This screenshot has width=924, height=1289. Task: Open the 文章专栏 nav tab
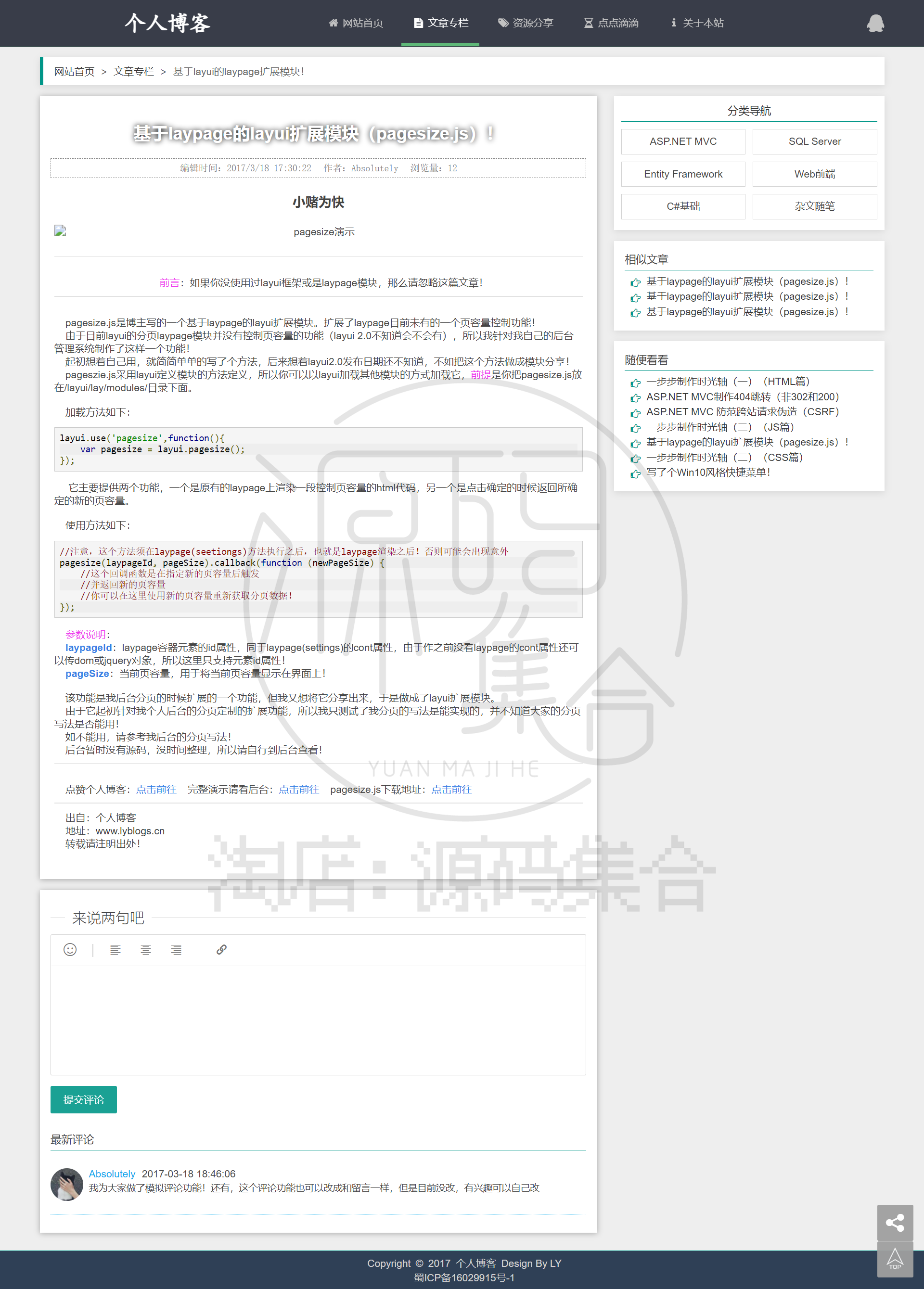[441, 23]
